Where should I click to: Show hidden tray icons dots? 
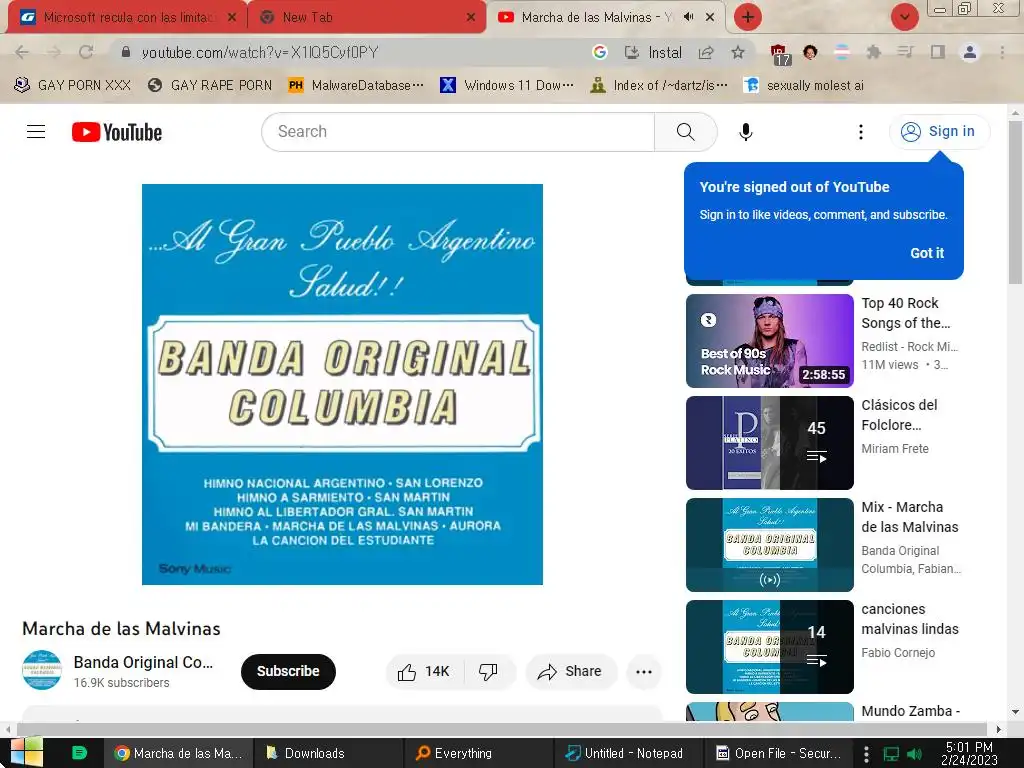(x=866, y=754)
